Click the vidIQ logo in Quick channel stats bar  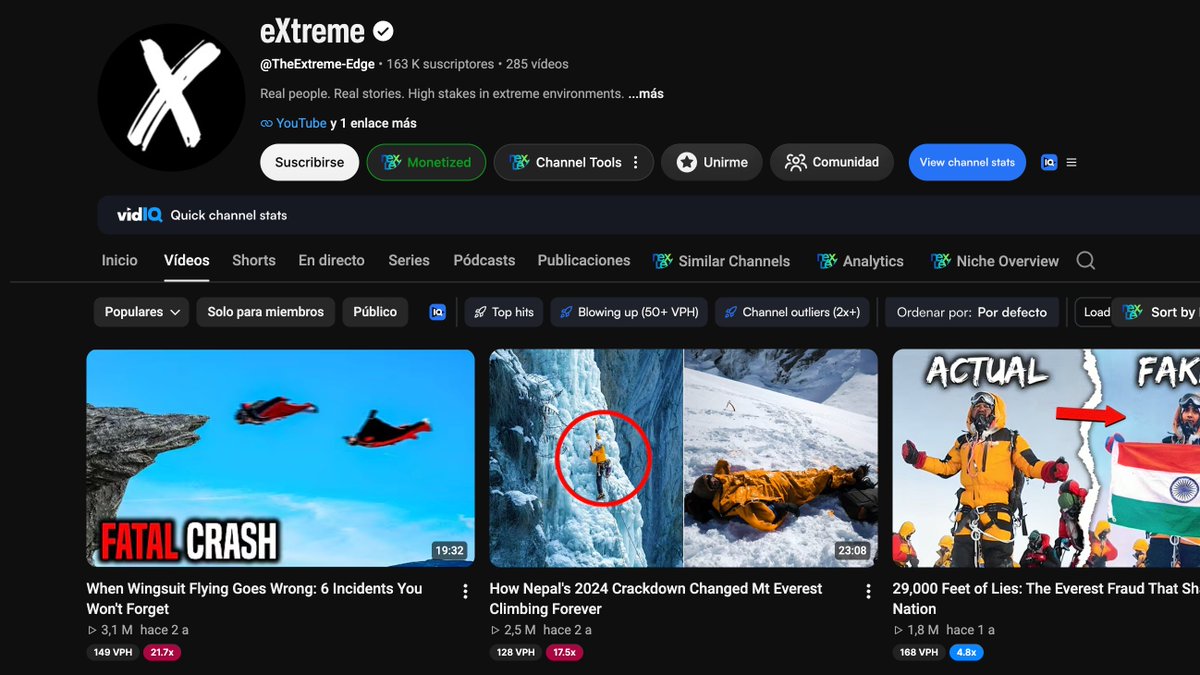pos(138,215)
